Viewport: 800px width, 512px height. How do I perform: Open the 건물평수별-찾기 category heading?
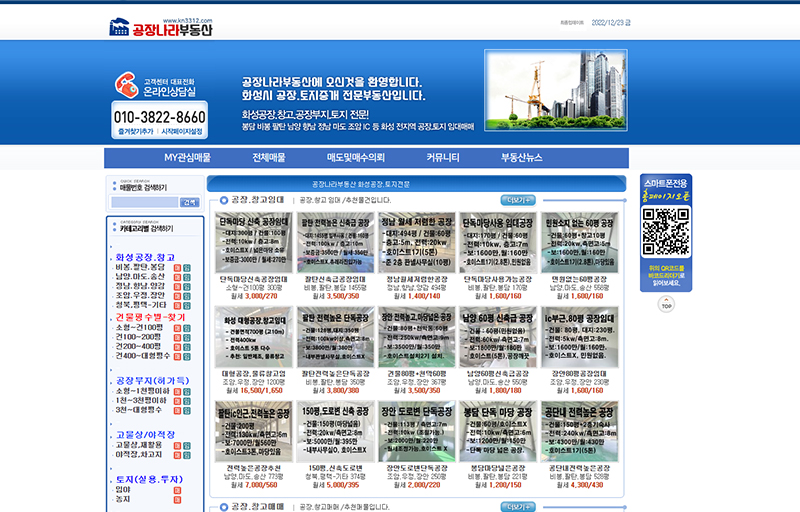(150, 317)
